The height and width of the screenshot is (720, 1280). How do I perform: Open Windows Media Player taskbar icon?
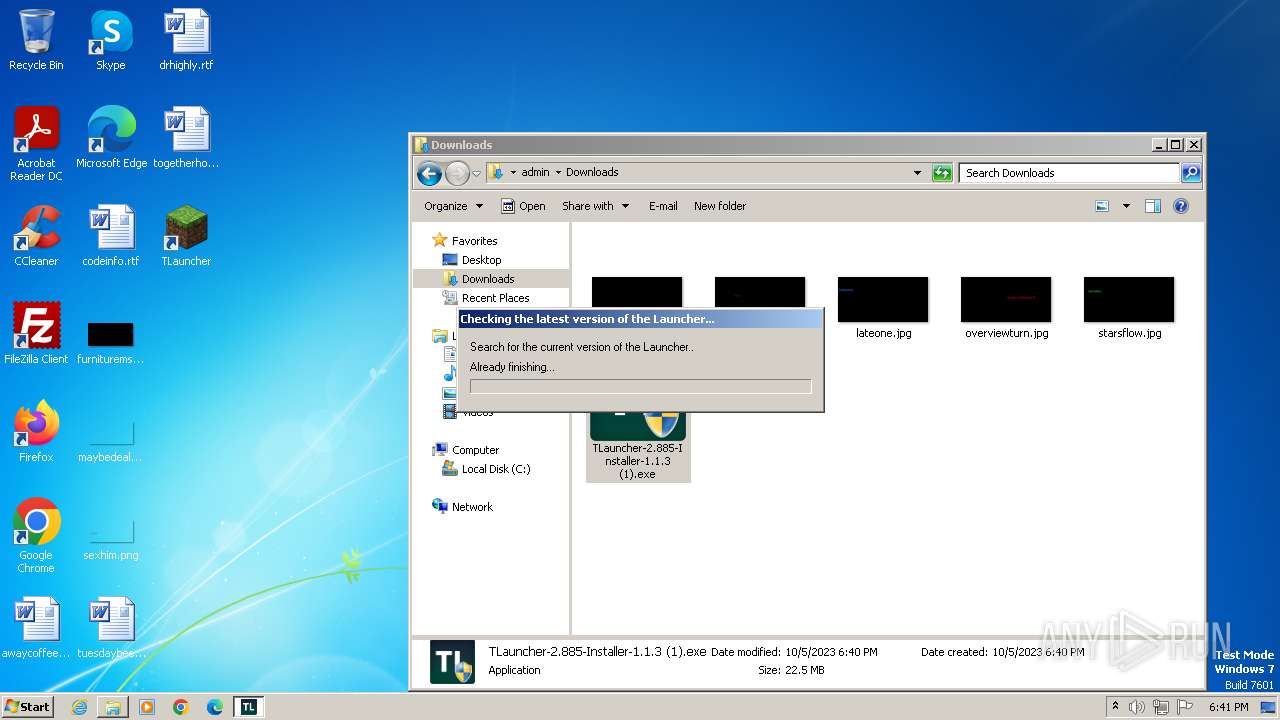point(147,707)
